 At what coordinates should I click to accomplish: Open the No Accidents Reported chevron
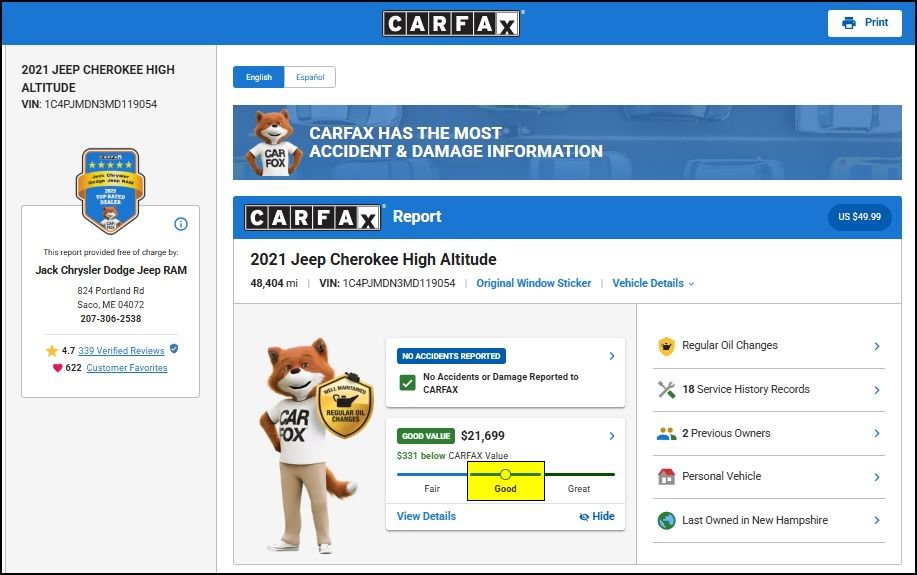pyautogui.click(x=612, y=356)
